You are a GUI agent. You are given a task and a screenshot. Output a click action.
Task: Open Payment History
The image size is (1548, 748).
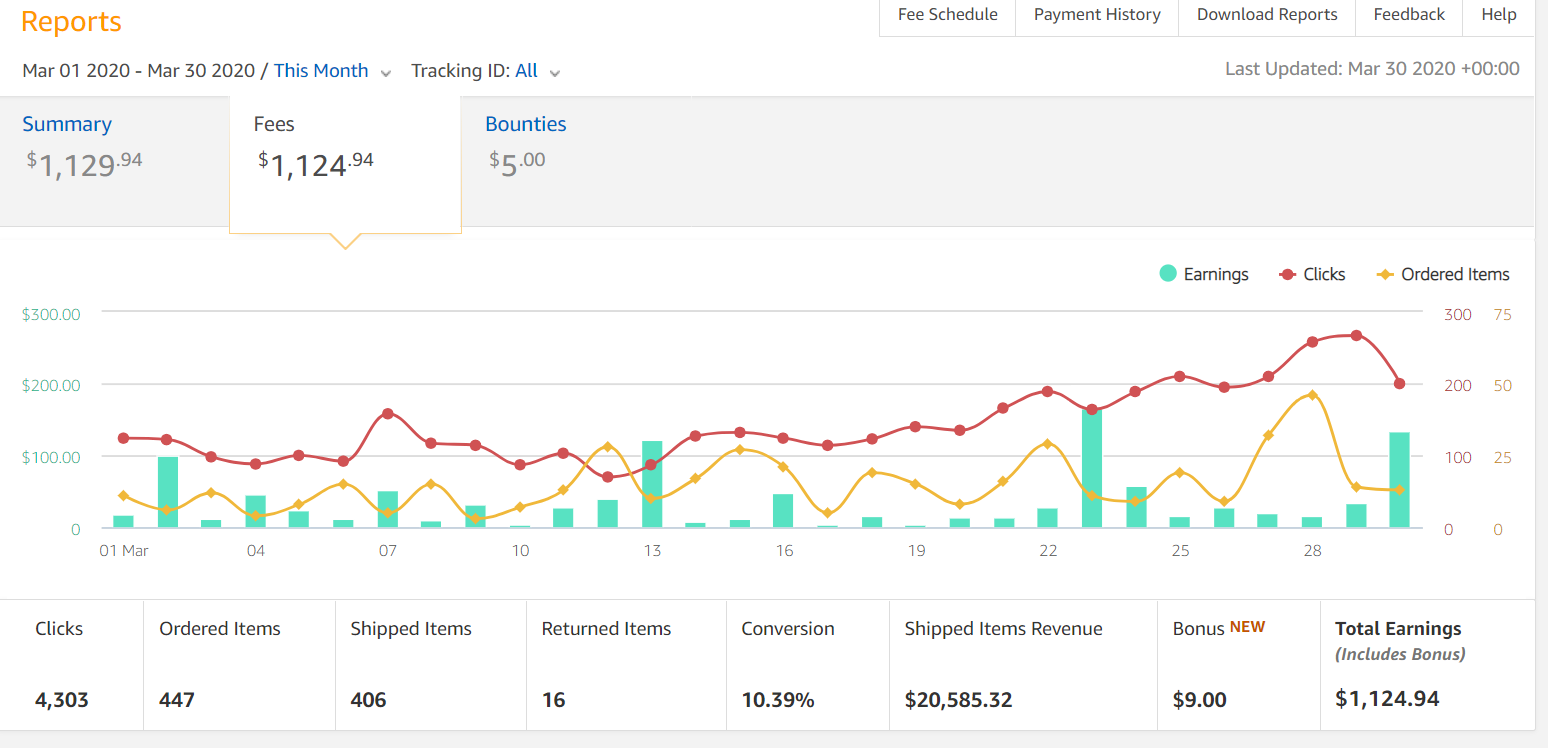pyautogui.click(x=1097, y=15)
